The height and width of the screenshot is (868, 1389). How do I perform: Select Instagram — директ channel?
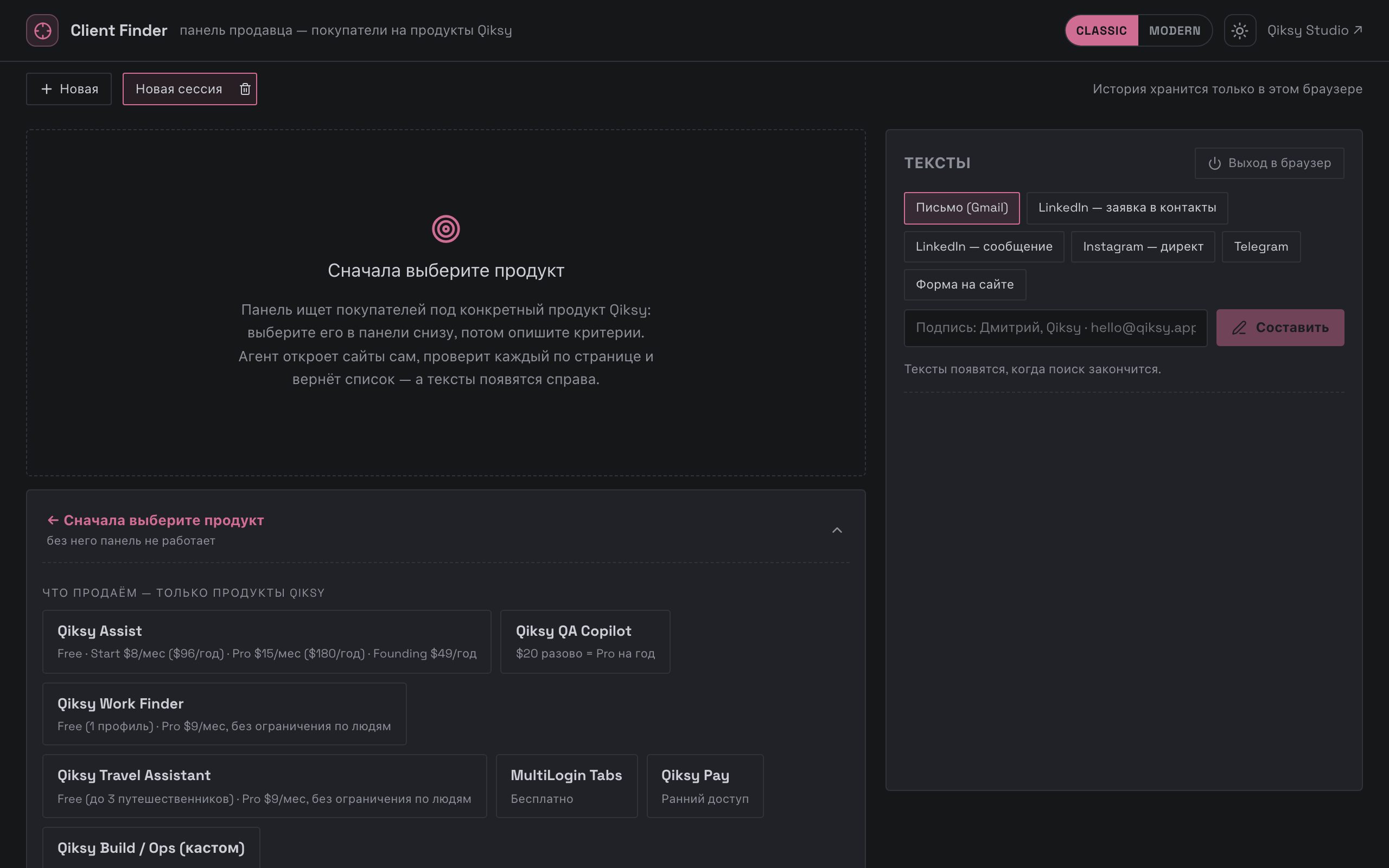pyautogui.click(x=1143, y=247)
